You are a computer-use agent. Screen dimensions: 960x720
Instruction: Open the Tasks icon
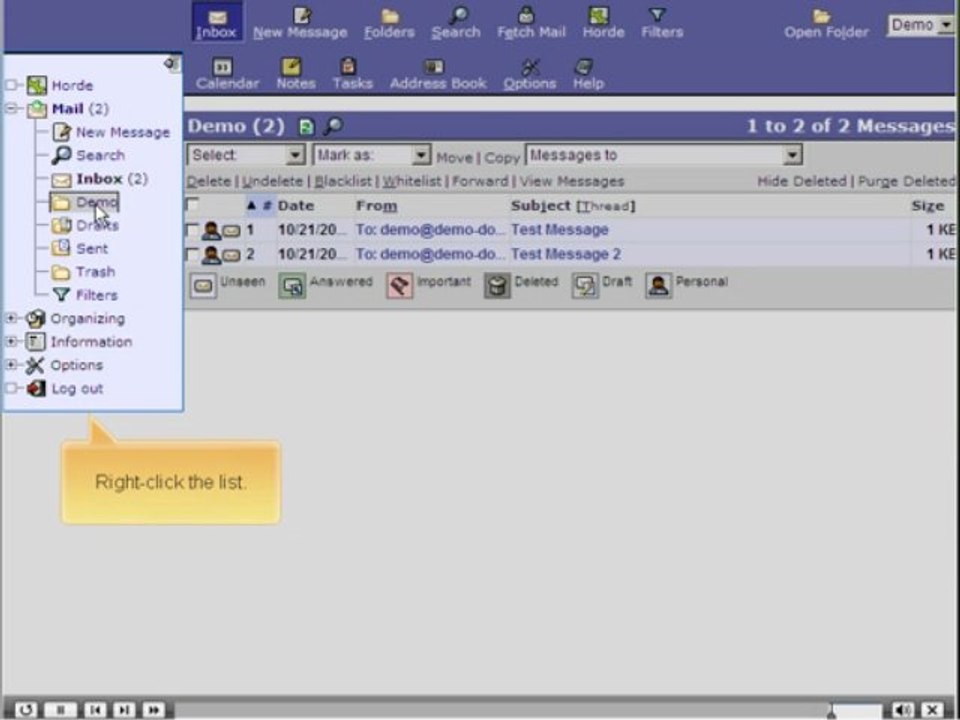coord(348,66)
